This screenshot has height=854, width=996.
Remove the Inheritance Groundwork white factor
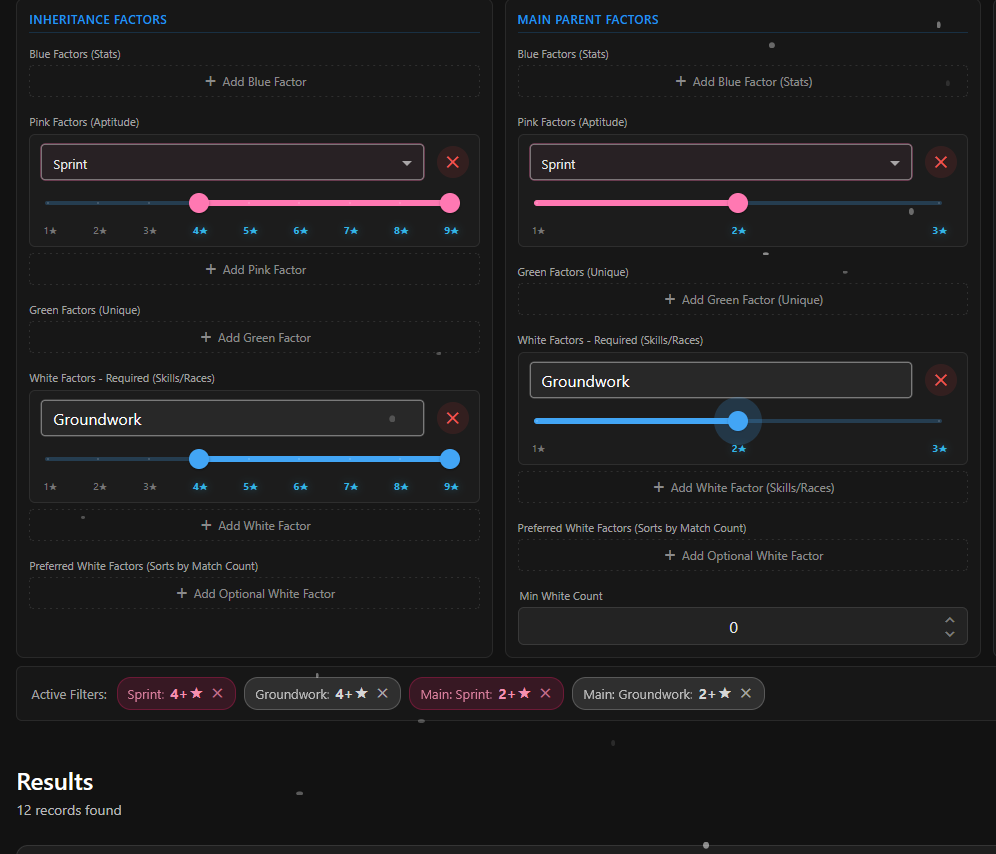coord(452,418)
